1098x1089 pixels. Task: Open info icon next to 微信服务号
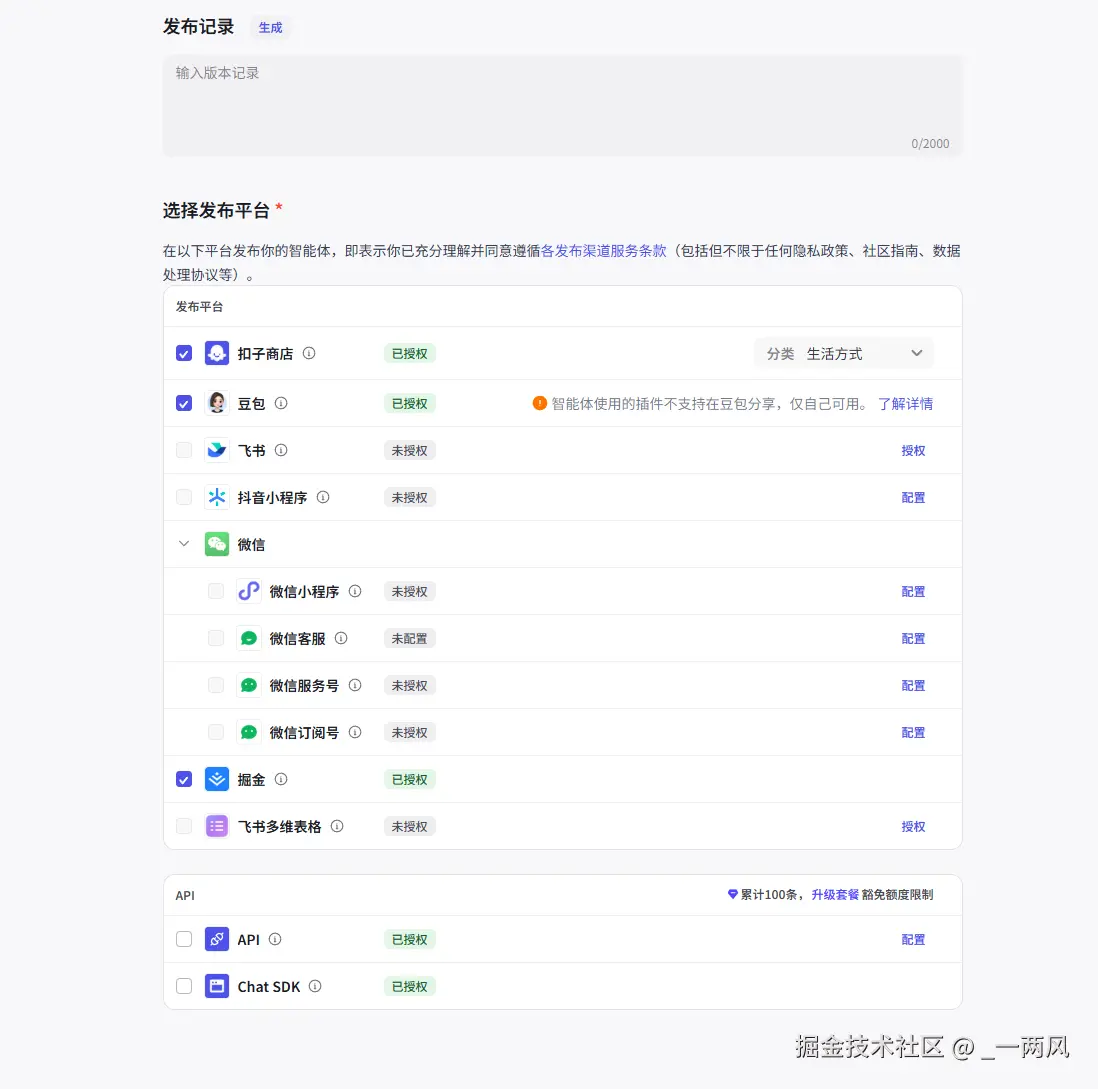[355, 685]
